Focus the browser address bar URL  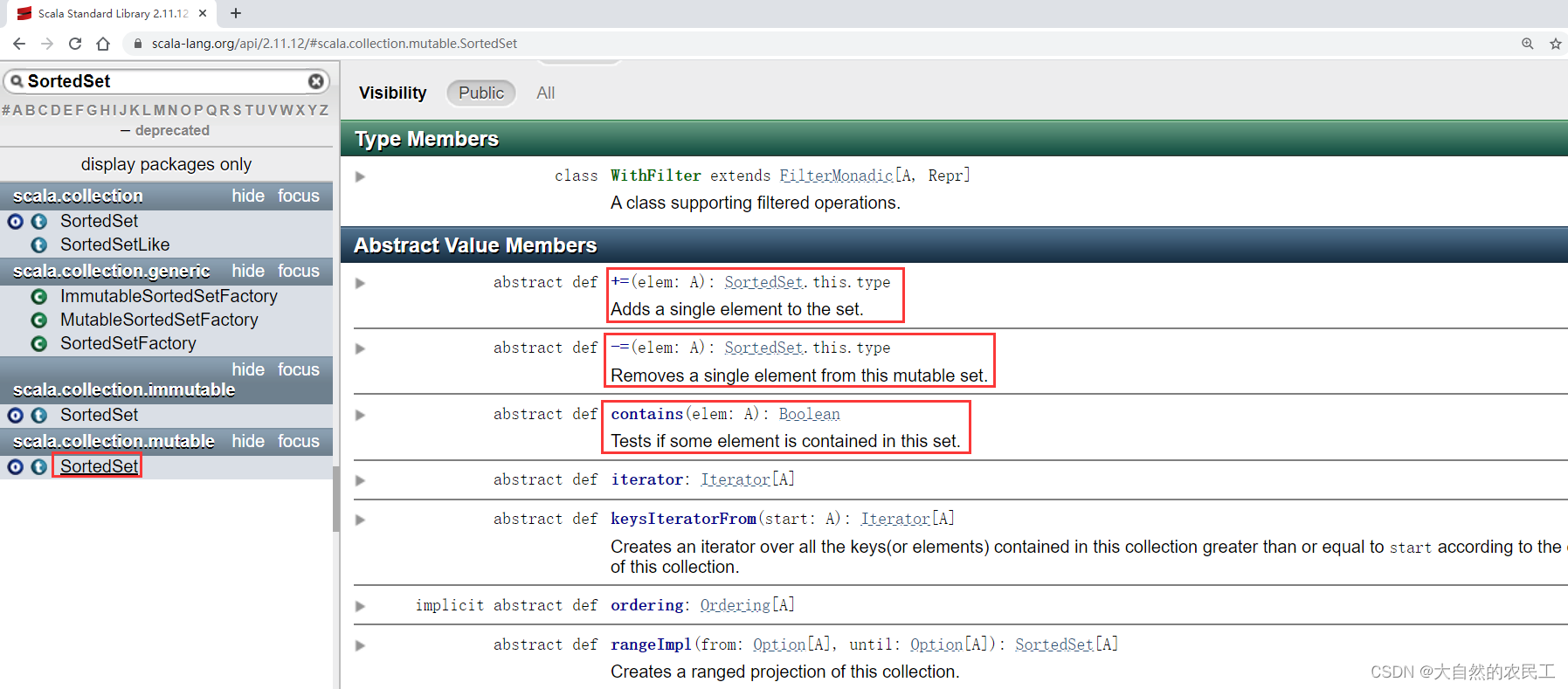[x=335, y=44]
